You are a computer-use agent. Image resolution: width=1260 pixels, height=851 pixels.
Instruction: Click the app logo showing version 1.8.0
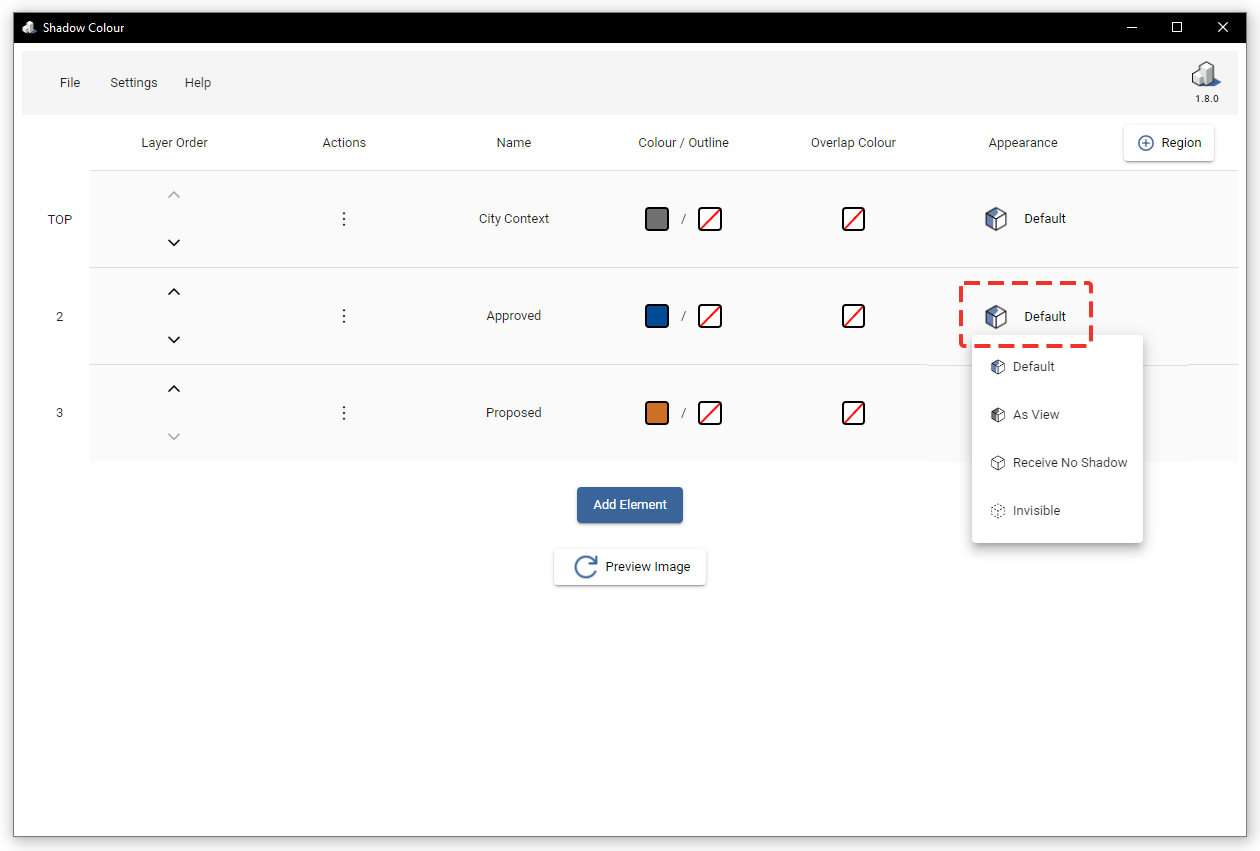tap(1205, 75)
